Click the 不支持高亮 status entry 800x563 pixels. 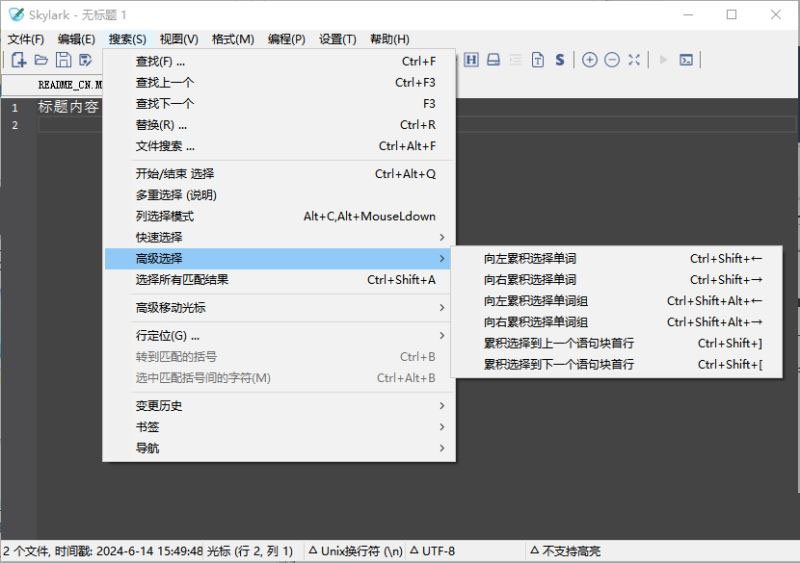[x=571, y=551]
